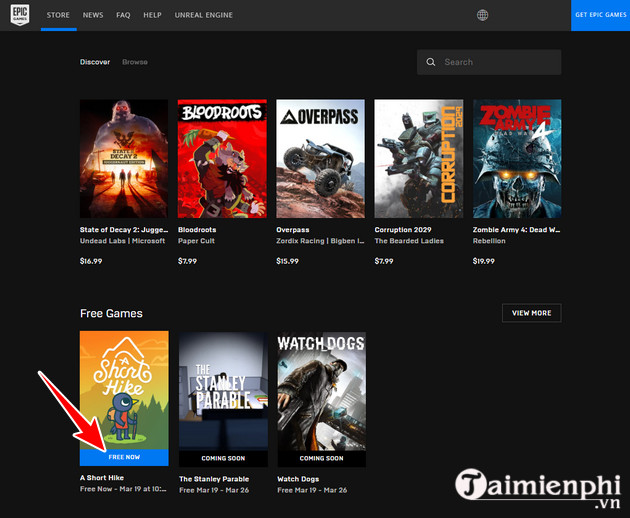Screen dimensions: 630x518
Task: Open the UNREAL ENGINE menu item
Action: coord(203,15)
